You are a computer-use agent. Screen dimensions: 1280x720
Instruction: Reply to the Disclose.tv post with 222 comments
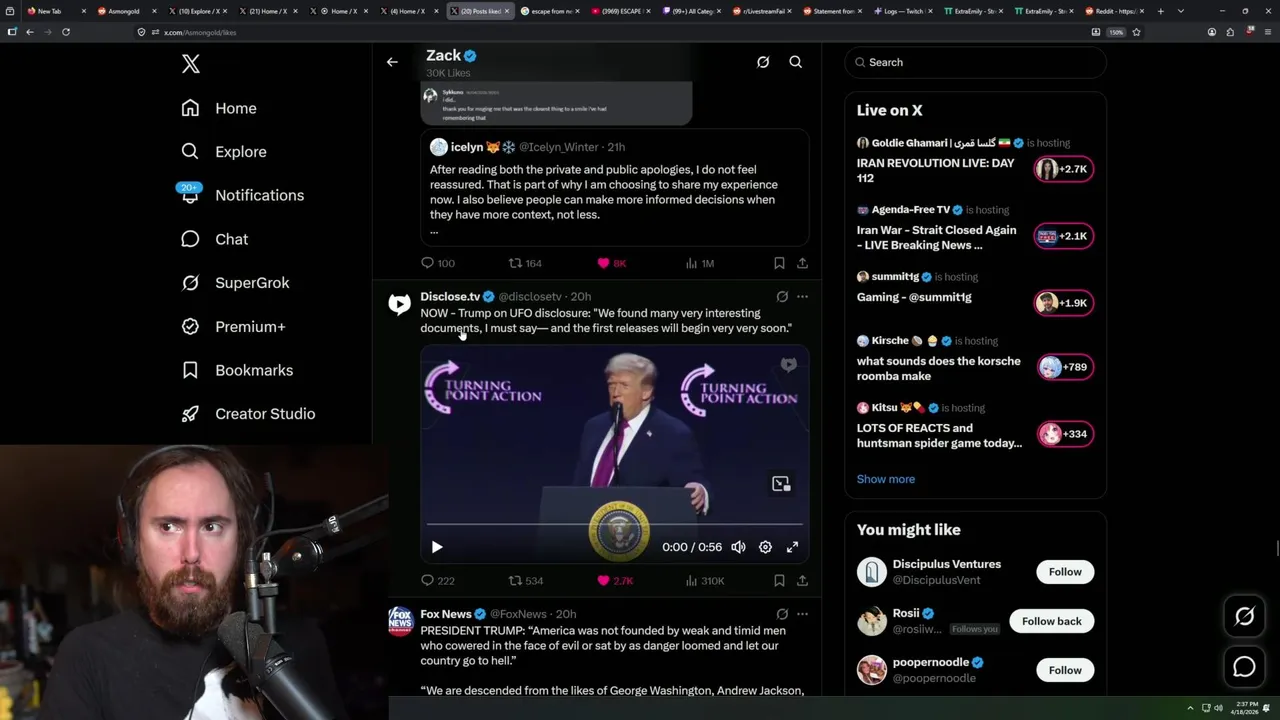point(437,580)
